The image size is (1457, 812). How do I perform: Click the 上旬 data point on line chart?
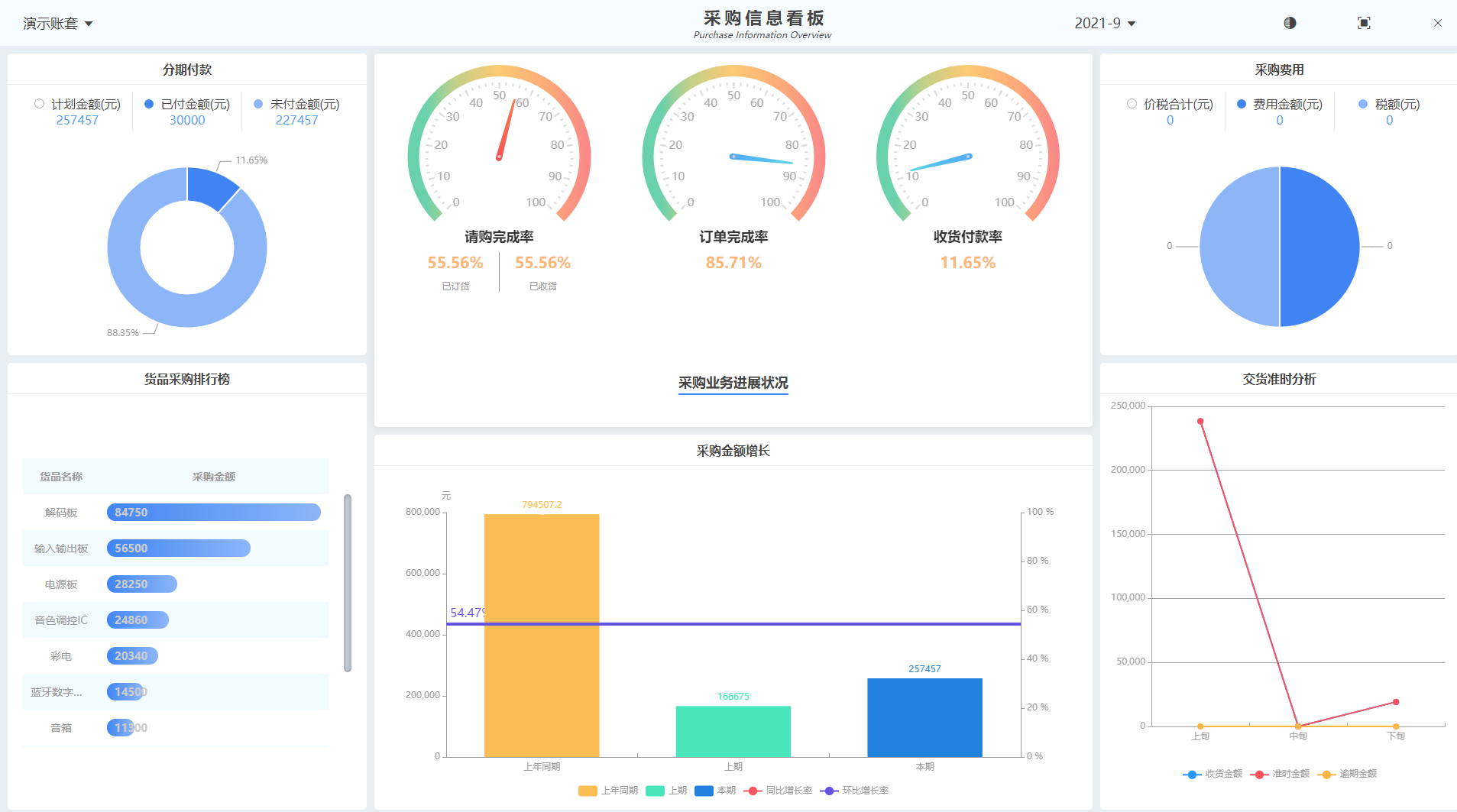click(1200, 422)
